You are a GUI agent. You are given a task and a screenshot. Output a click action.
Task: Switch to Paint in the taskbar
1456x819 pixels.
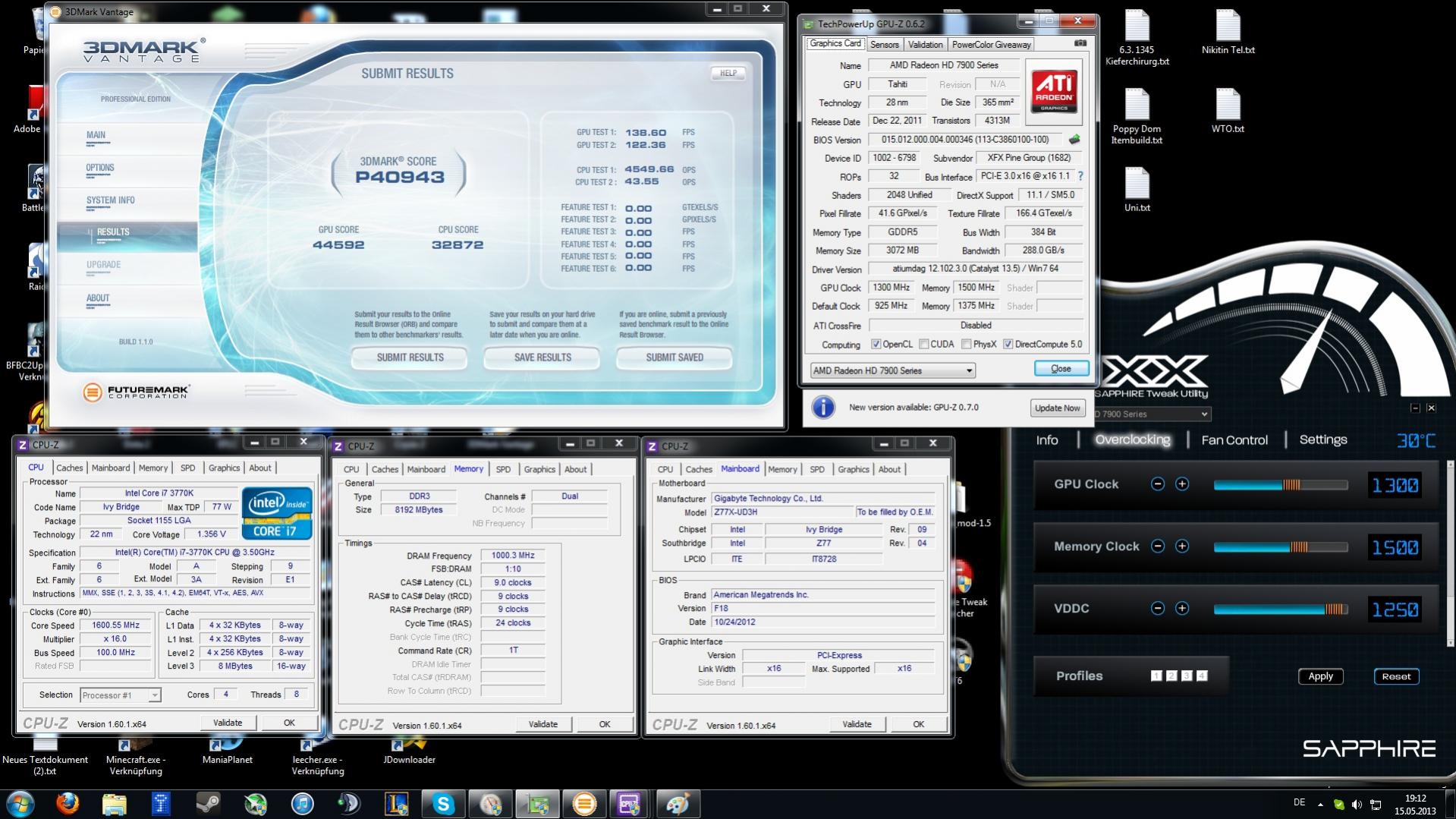678,804
